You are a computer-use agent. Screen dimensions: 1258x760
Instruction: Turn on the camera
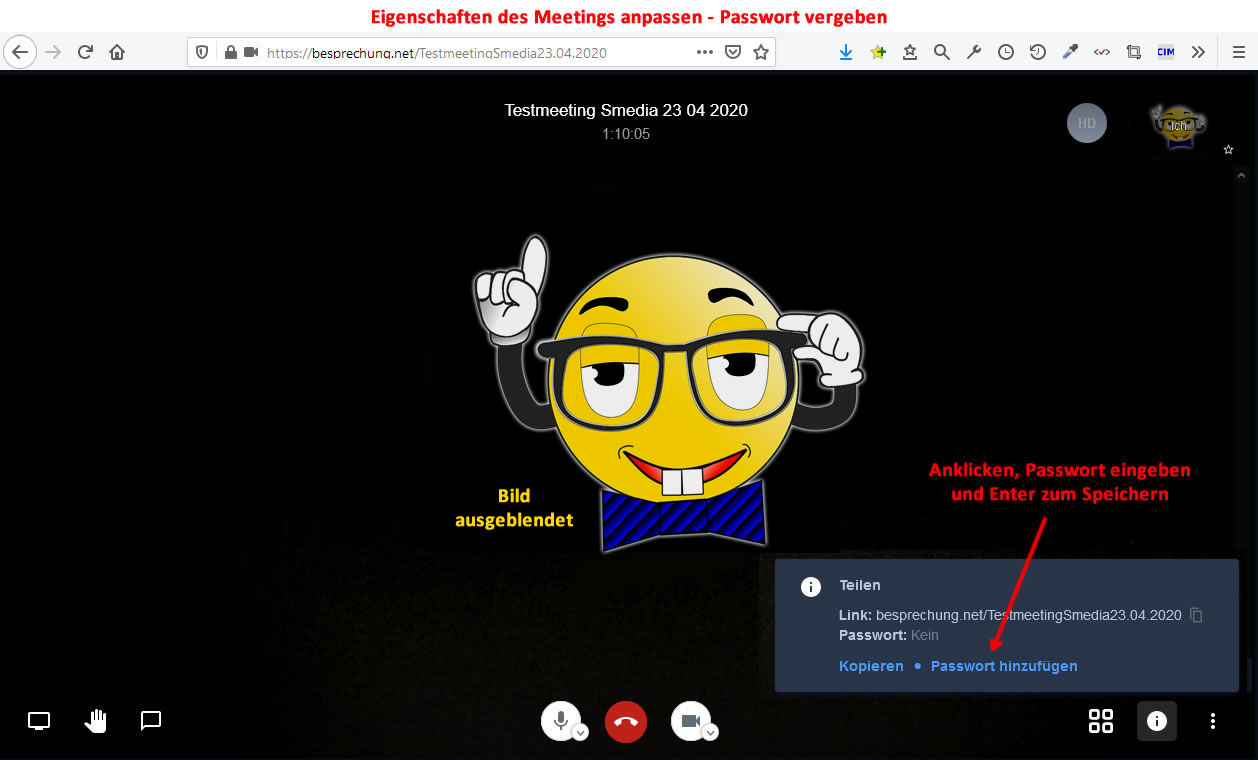[690, 721]
